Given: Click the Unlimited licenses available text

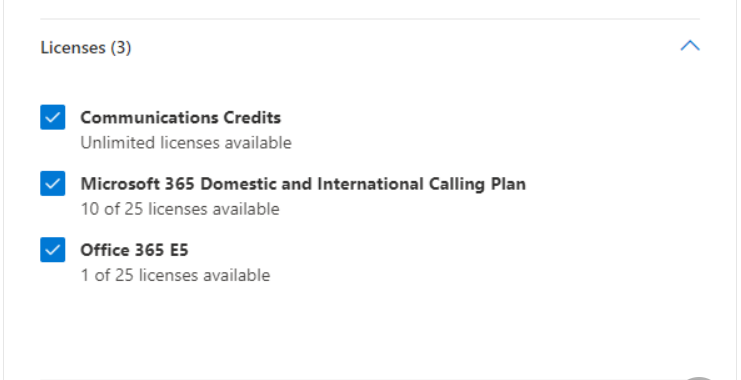Looking at the screenshot, I should [x=186, y=143].
